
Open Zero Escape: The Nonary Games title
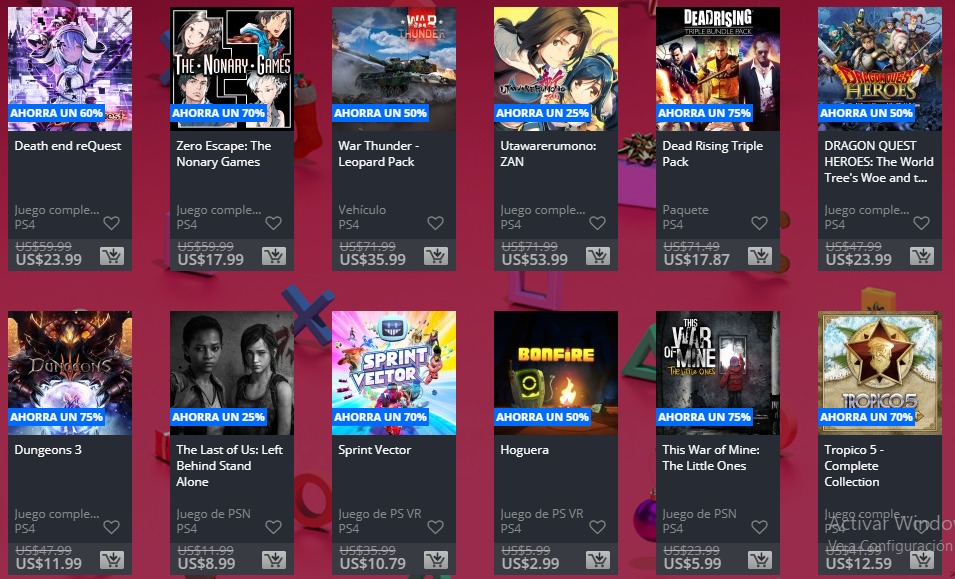pyautogui.click(x=224, y=153)
